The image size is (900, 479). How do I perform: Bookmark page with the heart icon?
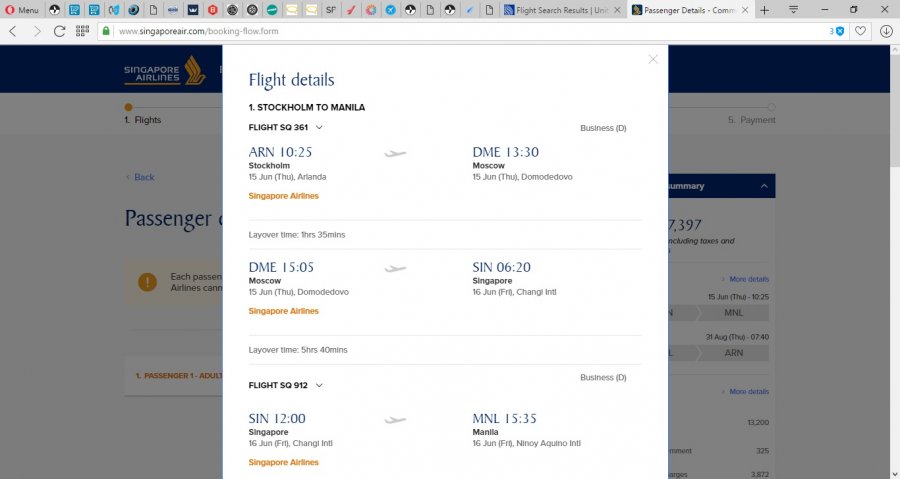pyautogui.click(x=860, y=31)
